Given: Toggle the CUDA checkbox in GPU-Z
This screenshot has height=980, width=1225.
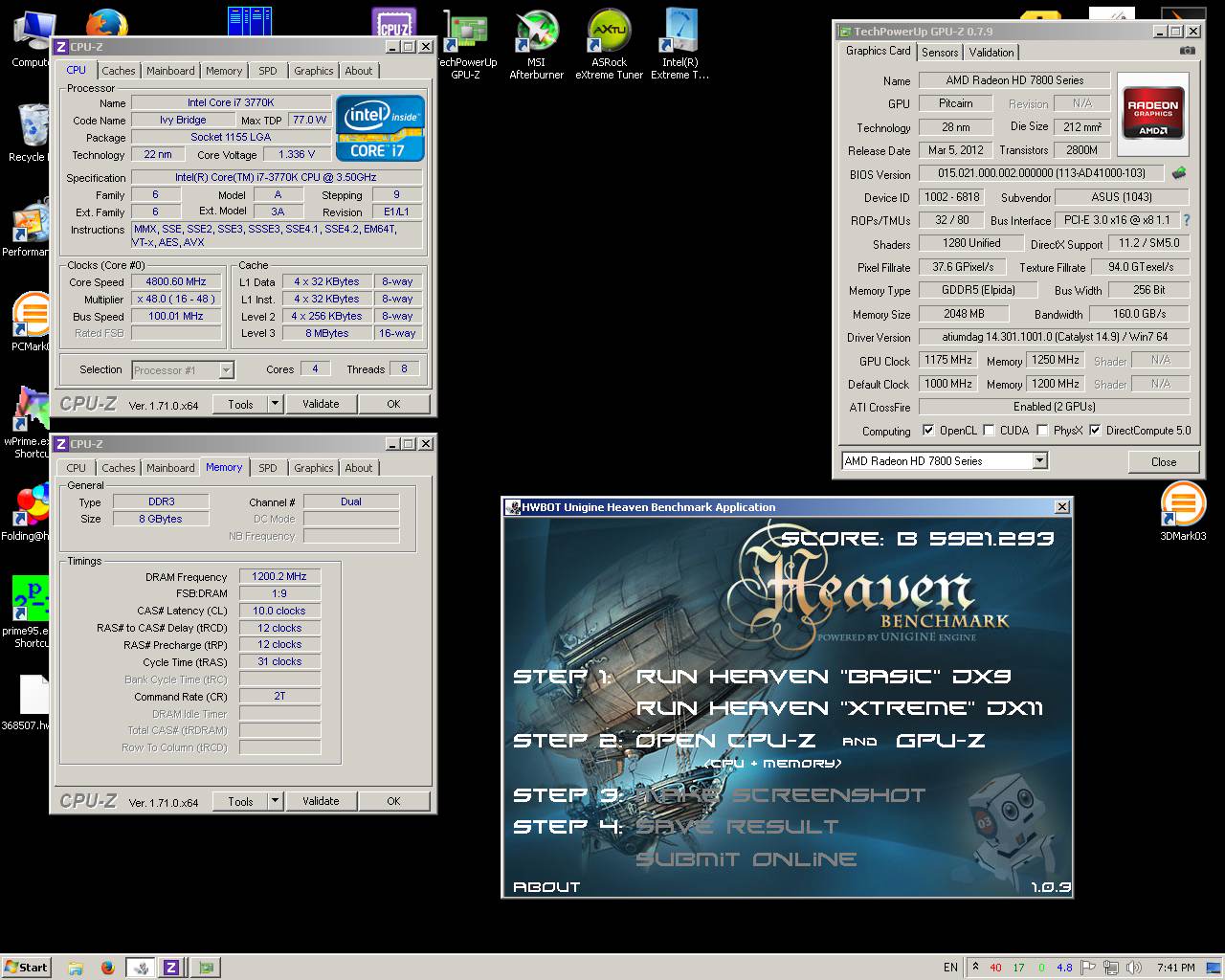Looking at the screenshot, I should [989, 431].
